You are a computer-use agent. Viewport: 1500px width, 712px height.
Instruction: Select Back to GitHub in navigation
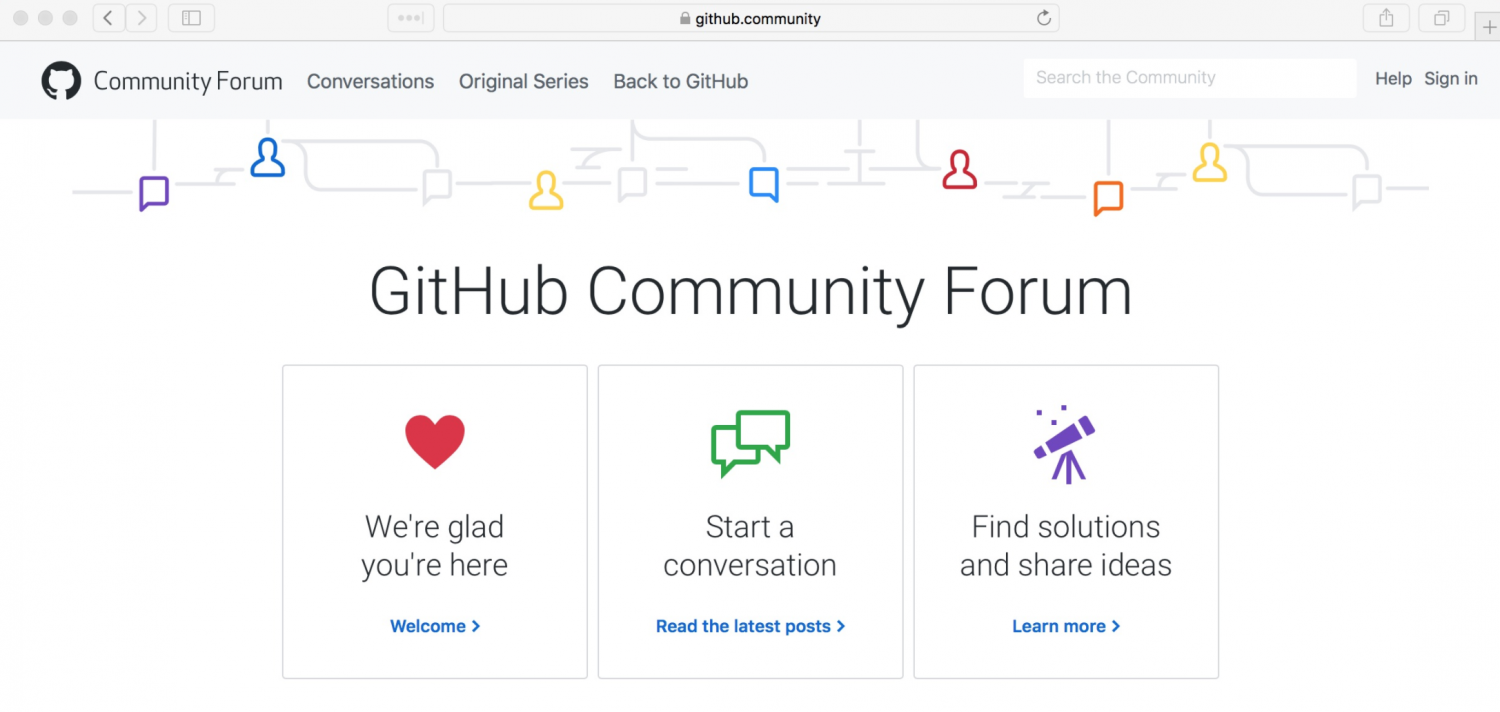click(681, 82)
